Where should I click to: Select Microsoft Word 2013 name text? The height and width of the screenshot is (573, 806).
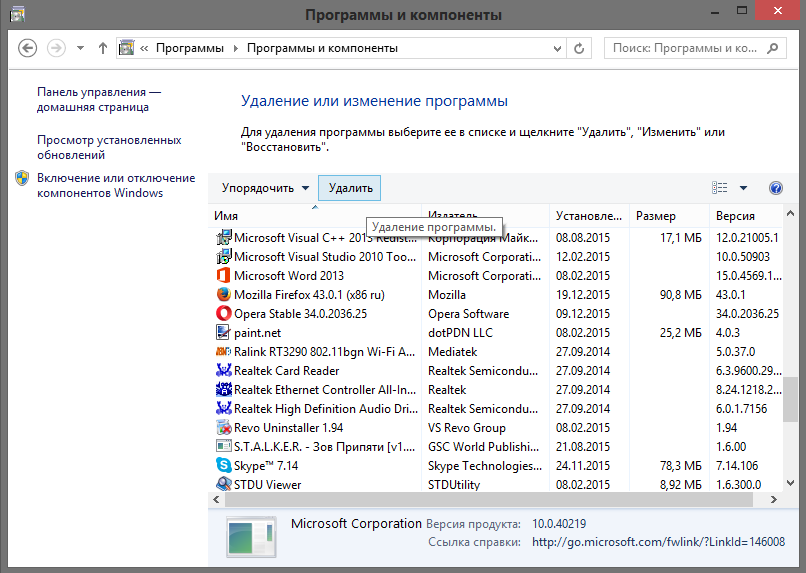tap(289, 276)
